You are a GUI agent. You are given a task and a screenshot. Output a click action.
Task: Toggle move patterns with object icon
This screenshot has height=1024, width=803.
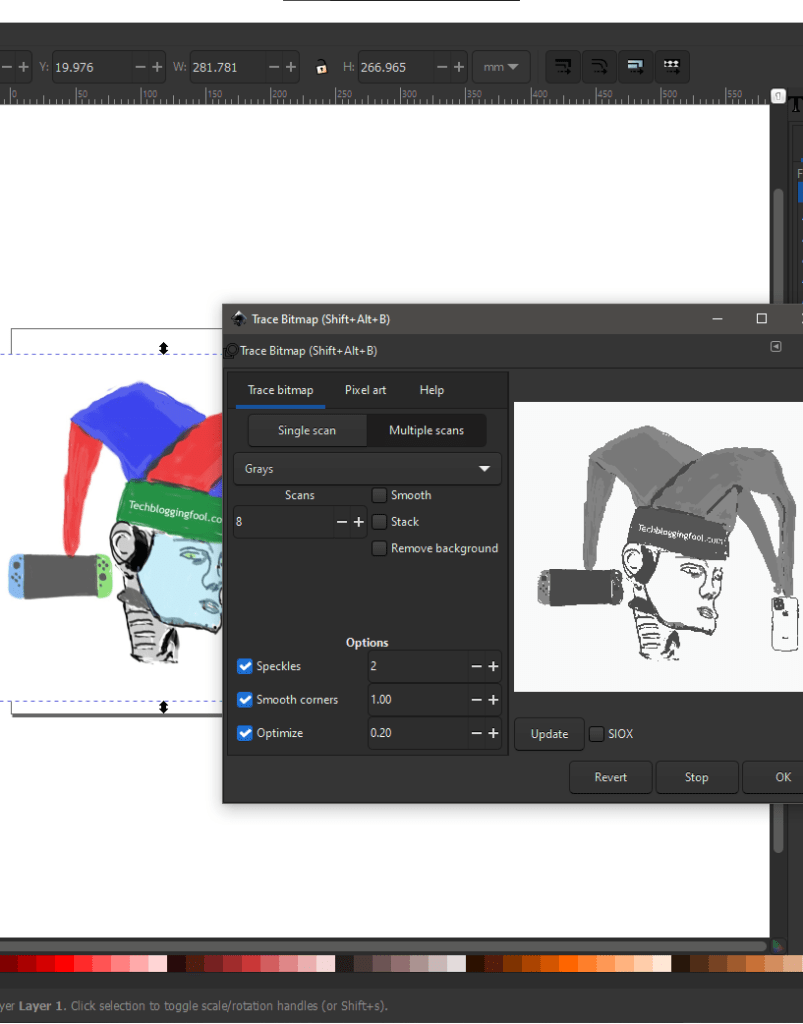pyautogui.click(x=671, y=67)
